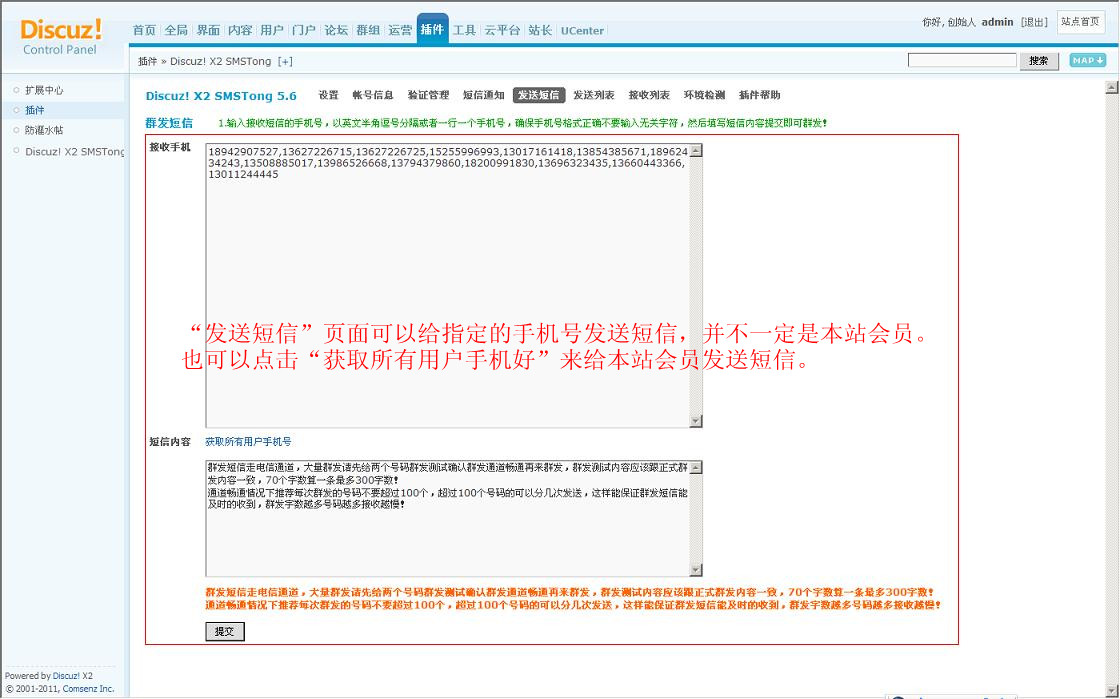Open the 群组 top menu
The height and width of the screenshot is (699, 1120).
(368, 30)
